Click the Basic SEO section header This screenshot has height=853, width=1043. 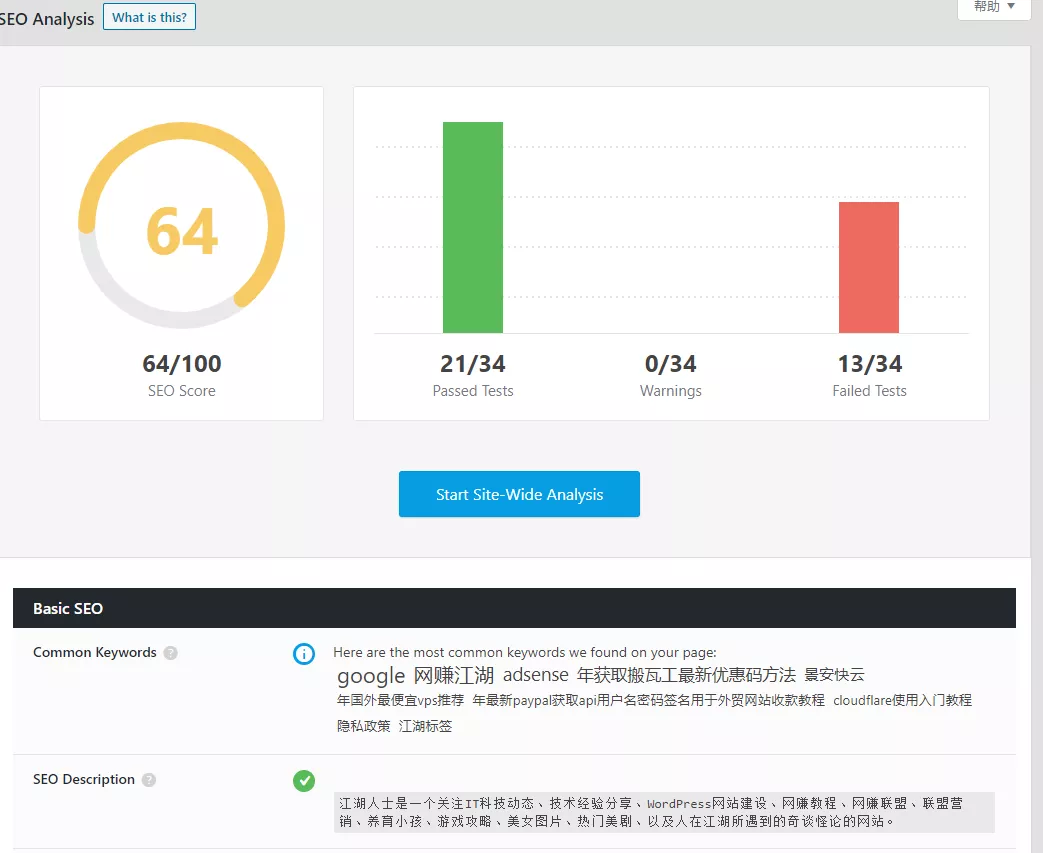[514, 608]
